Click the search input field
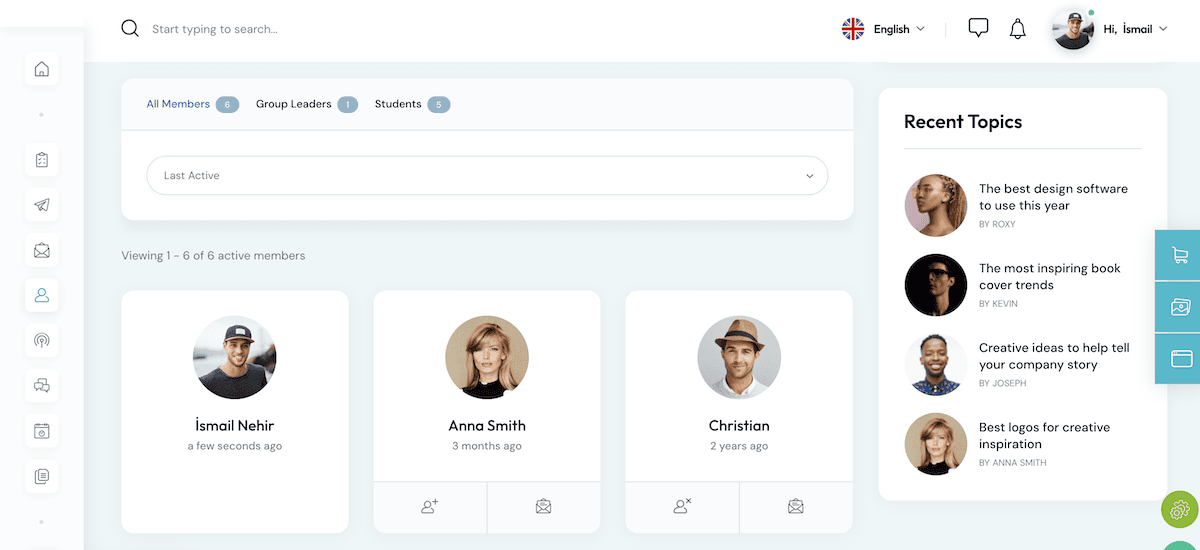The image size is (1200, 550). click(400, 29)
